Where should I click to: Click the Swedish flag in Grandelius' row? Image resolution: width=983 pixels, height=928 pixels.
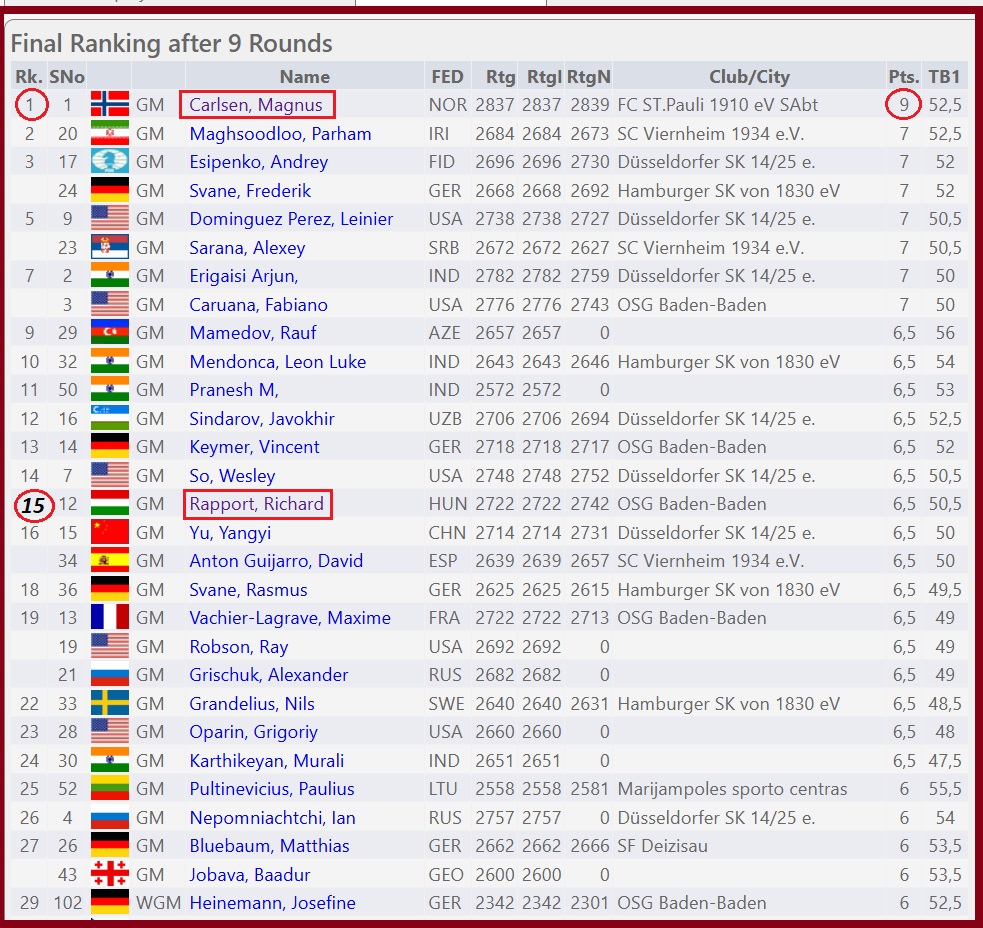109,704
